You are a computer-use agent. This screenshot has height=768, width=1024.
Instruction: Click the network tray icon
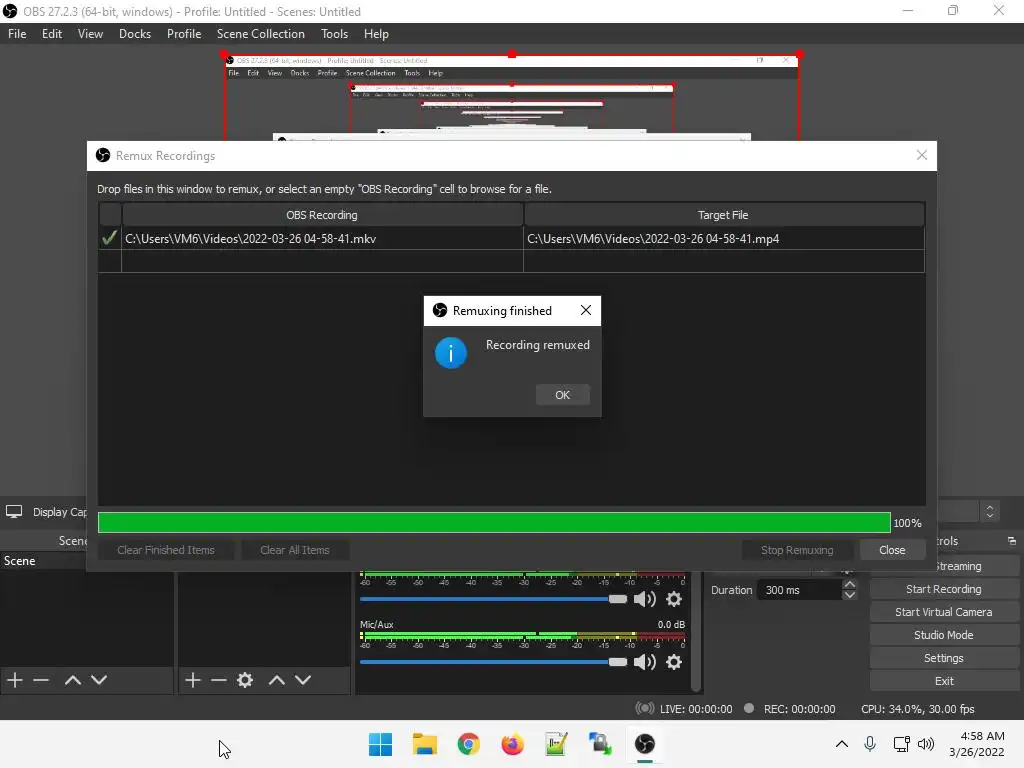tap(901, 744)
